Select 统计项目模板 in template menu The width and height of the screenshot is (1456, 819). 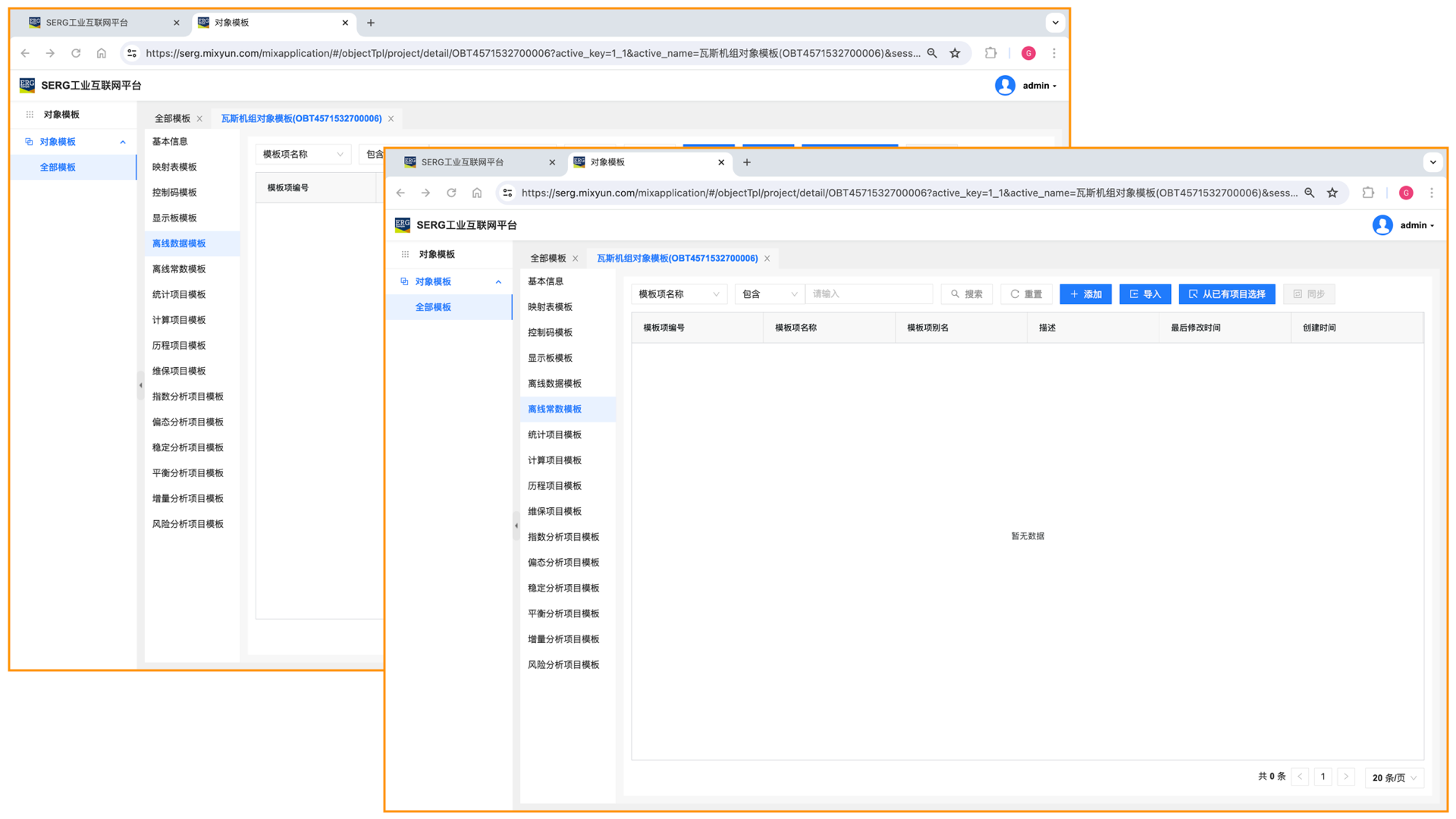(x=554, y=435)
